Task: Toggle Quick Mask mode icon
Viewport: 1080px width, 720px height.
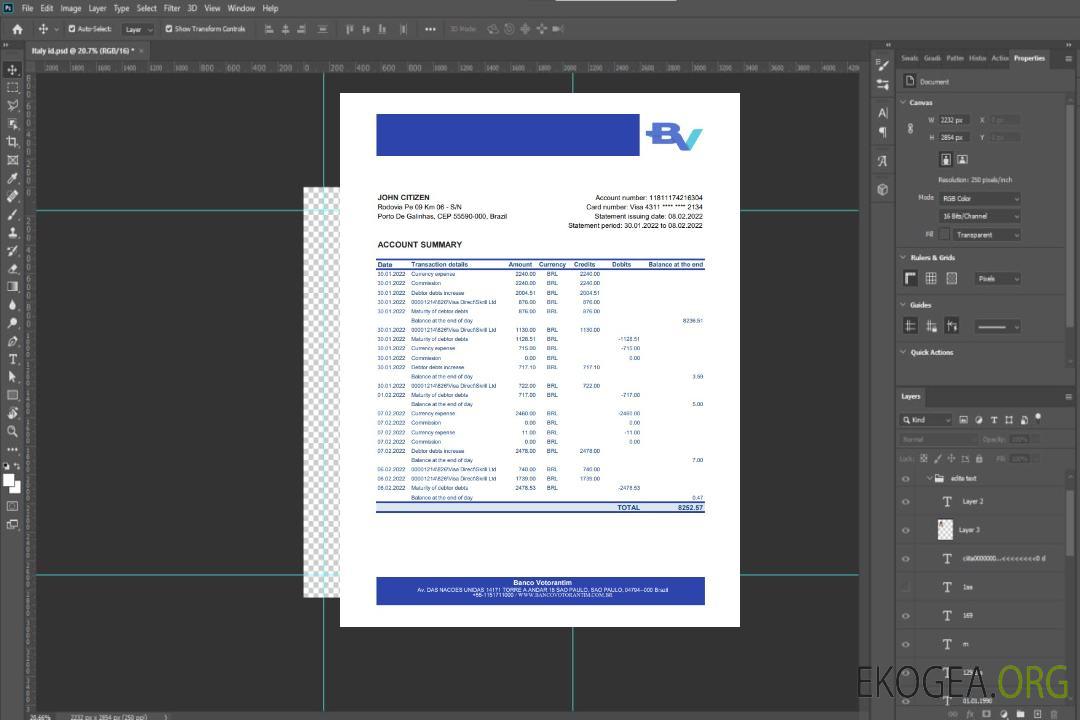Action: click(x=12, y=506)
